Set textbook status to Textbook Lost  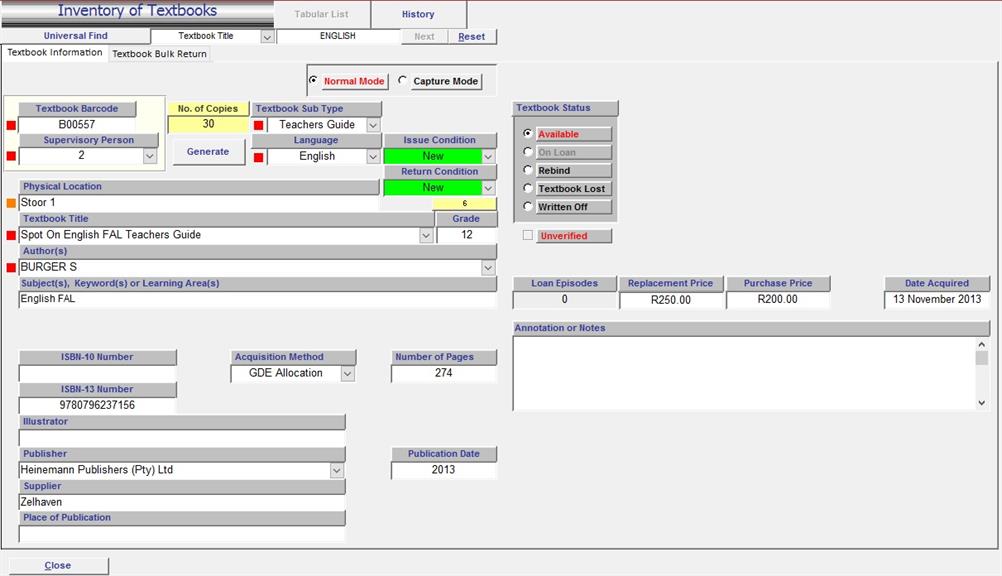pyautogui.click(x=528, y=188)
